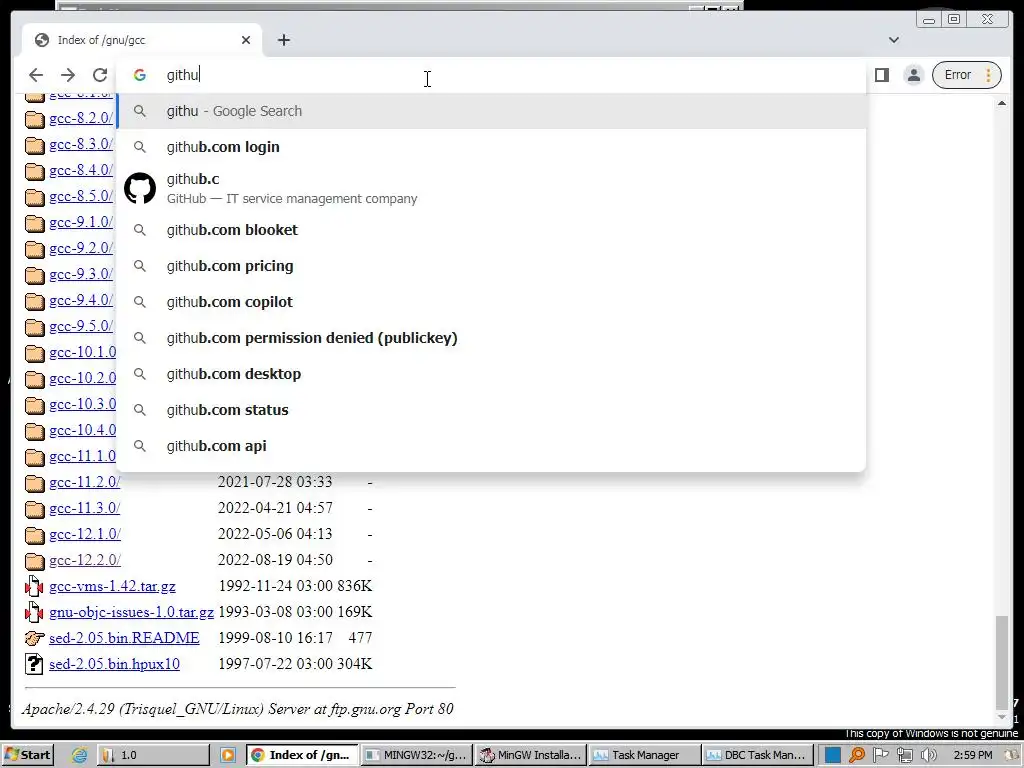Switch to DBC Task Manager taskbar button
The width and height of the screenshot is (1024, 768).
[x=758, y=755]
